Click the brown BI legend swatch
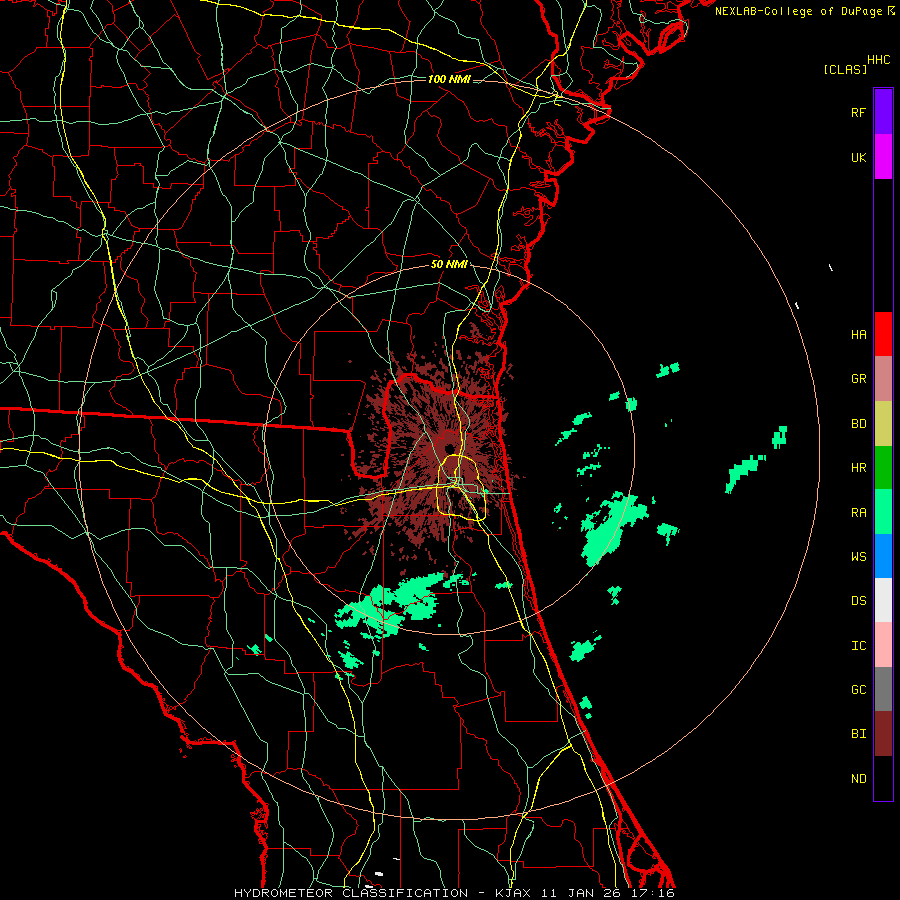 coord(883,734)
